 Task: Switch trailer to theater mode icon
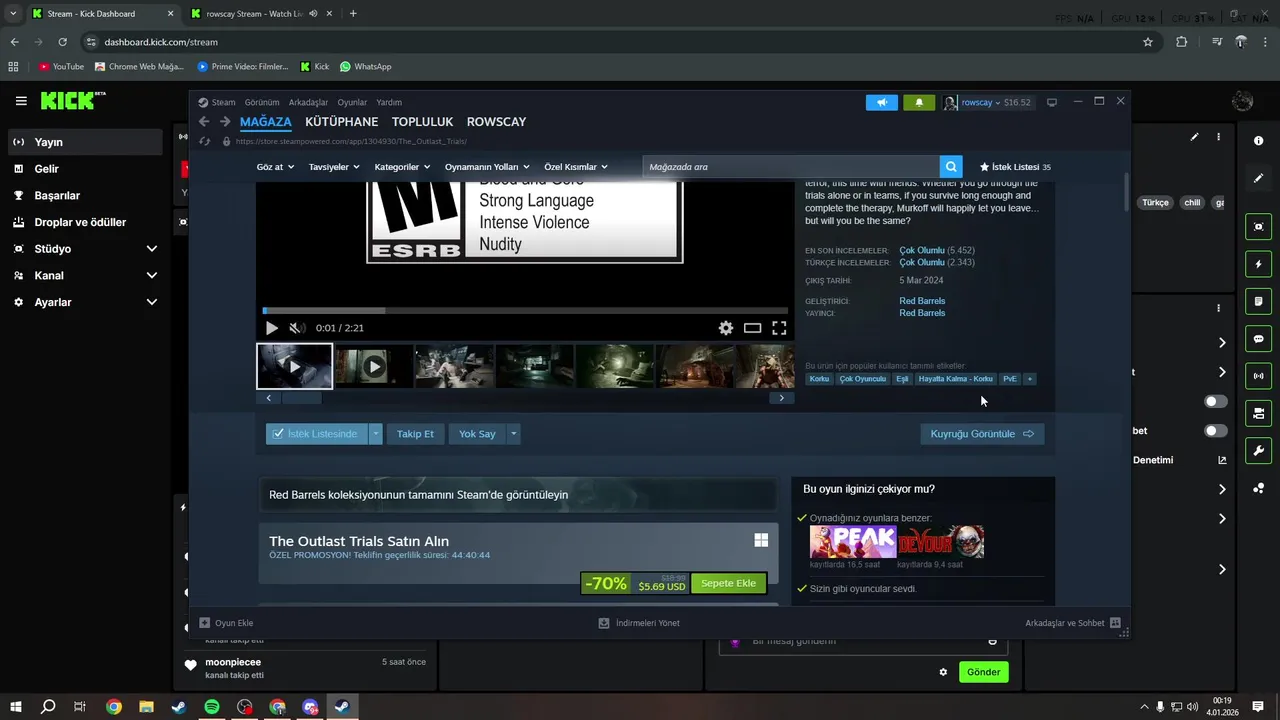(x=752, y=328)
